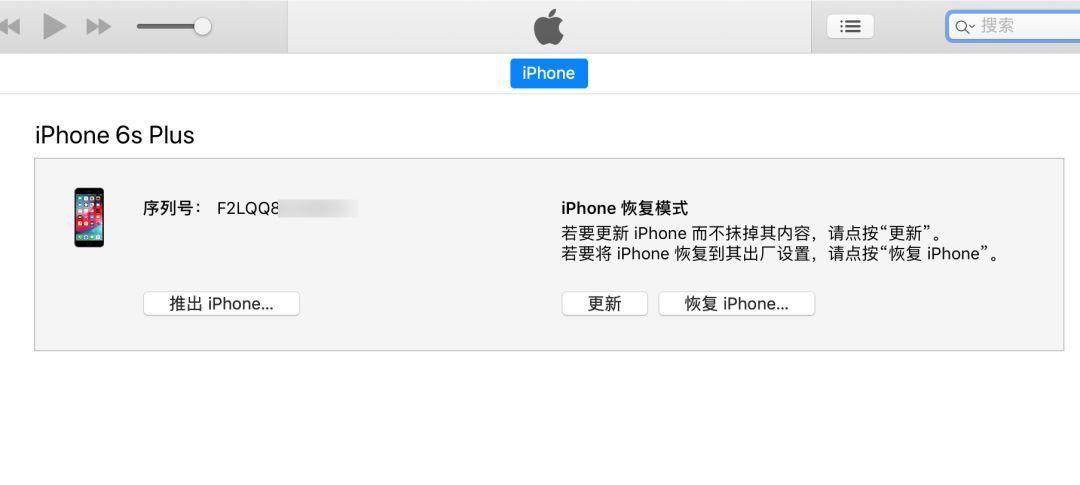
Task: Skip ahead with the fast-forward icon
Action: [x=98, y=27]
